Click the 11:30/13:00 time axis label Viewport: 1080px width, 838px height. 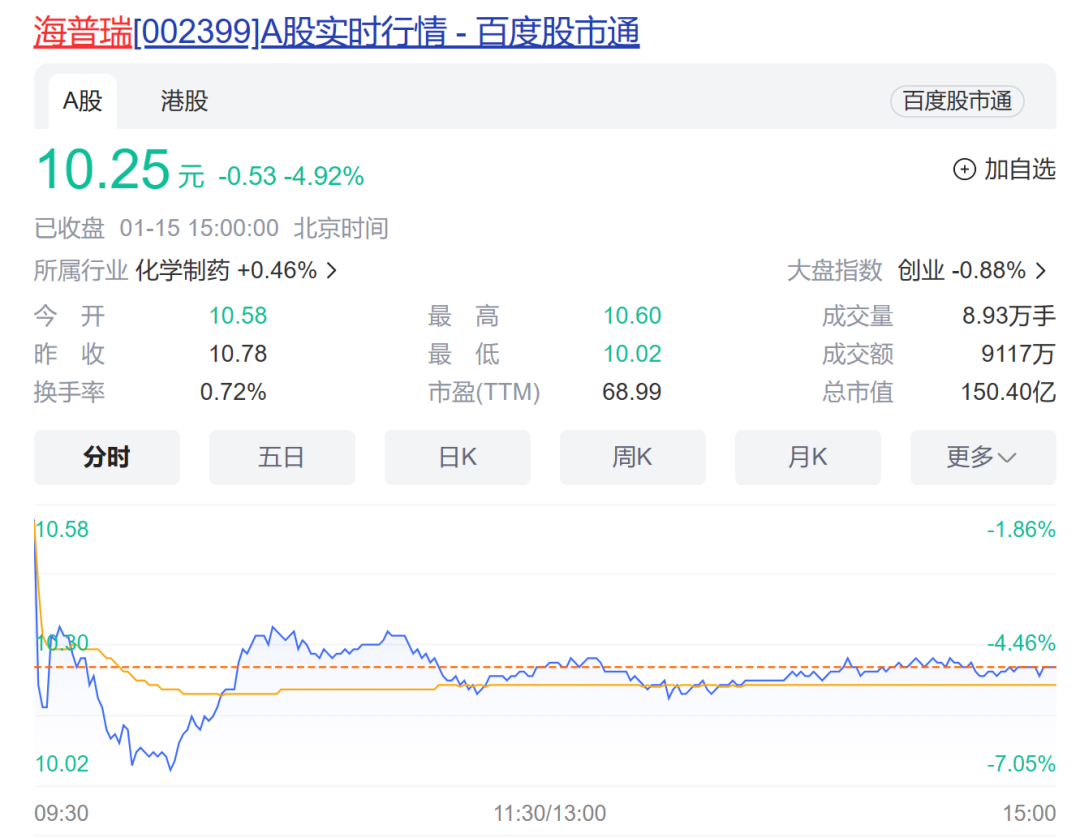[x=550, y=813]
